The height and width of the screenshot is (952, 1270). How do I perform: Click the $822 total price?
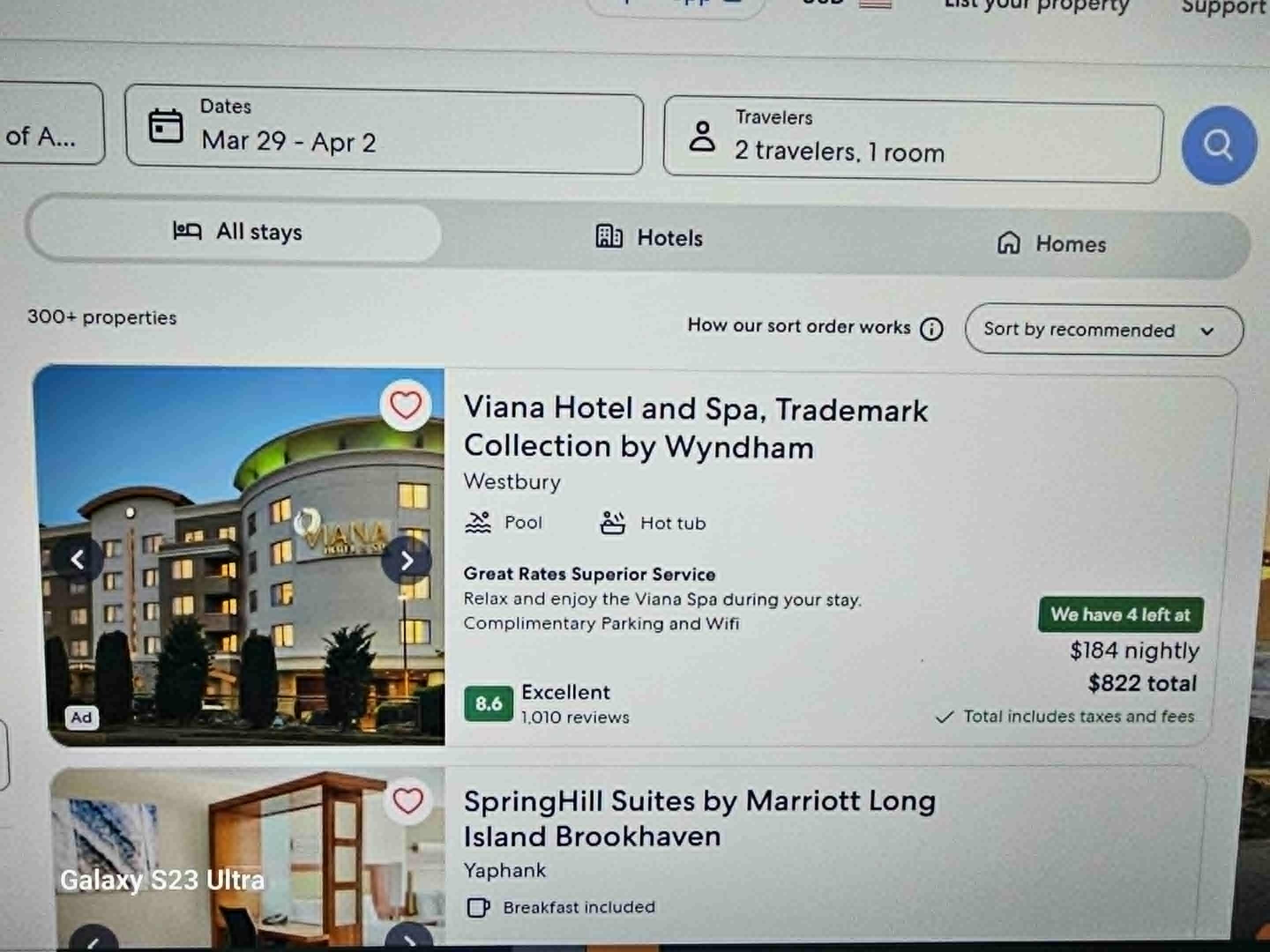click(1142, 683)
